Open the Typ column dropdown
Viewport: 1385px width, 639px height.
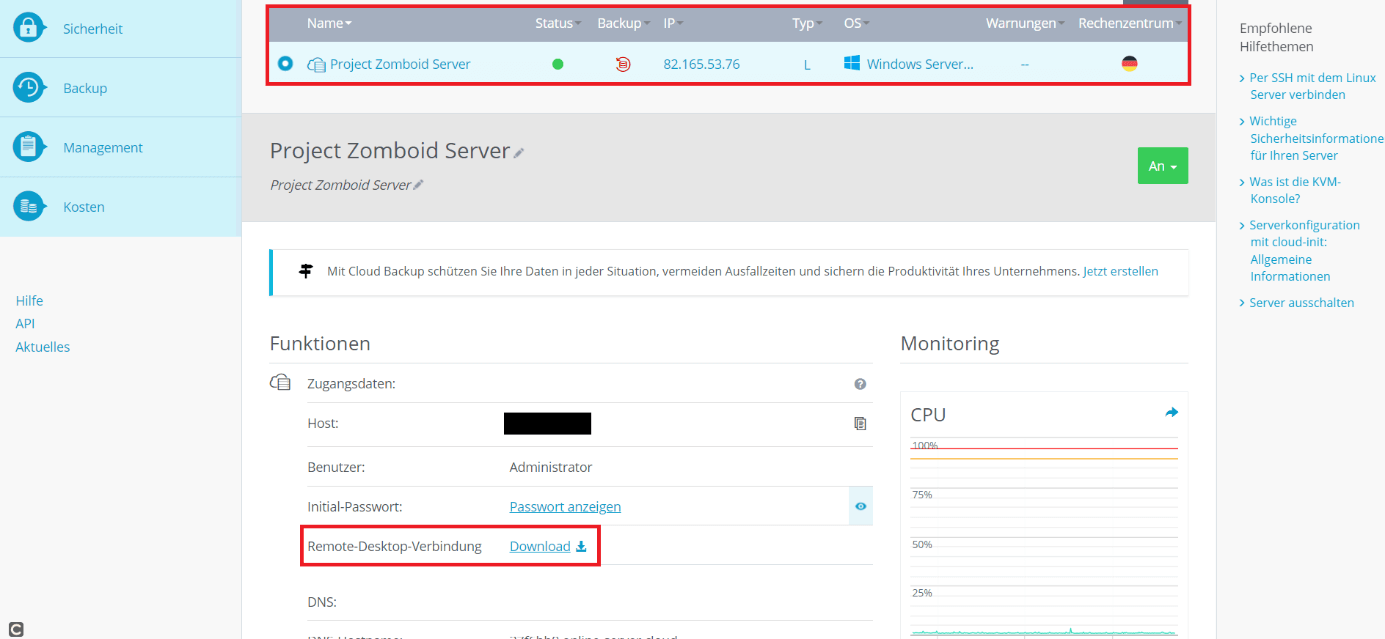click(x=807, y=23)
